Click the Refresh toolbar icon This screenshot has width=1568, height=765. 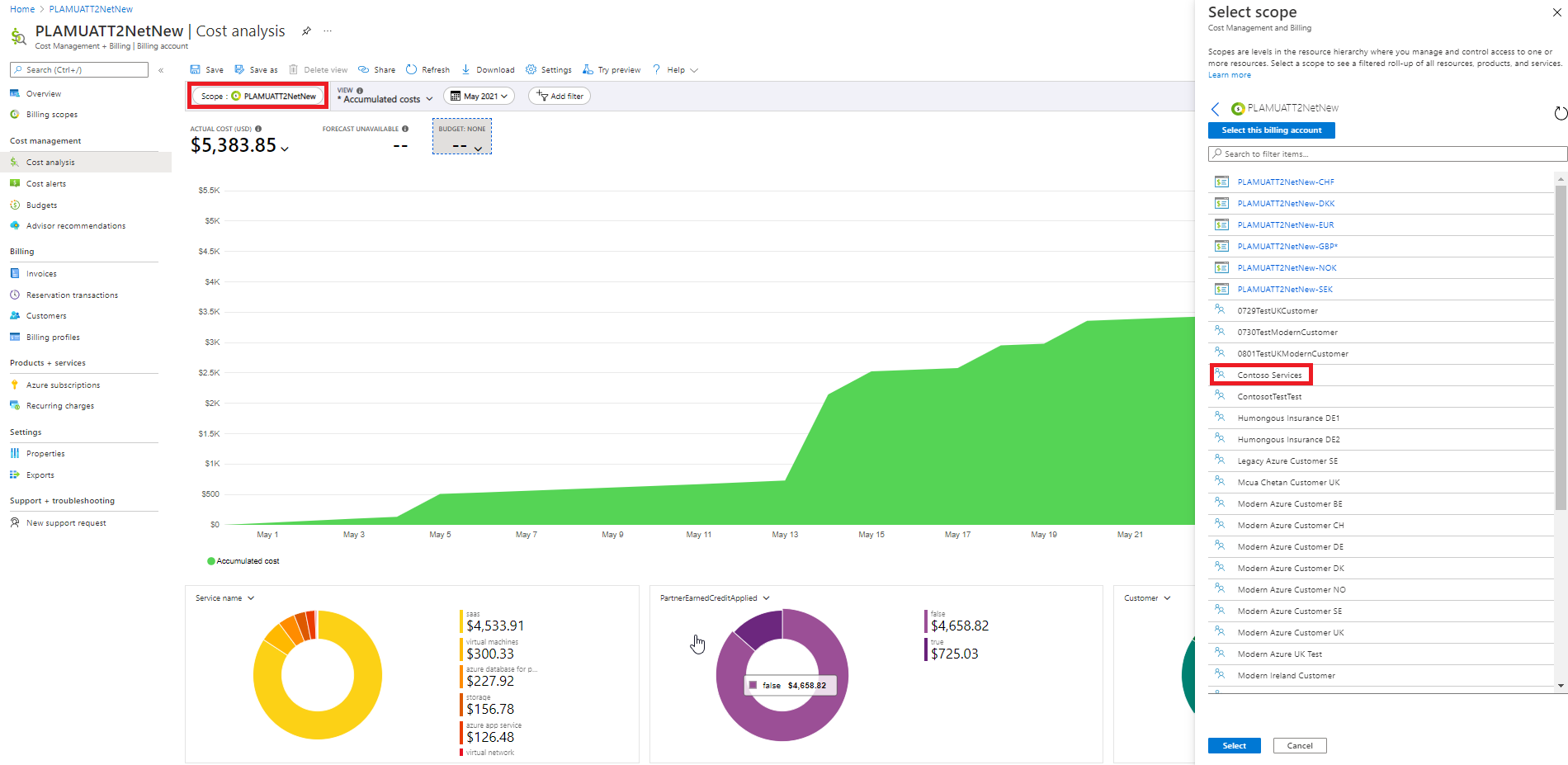[x=411, y=70]
